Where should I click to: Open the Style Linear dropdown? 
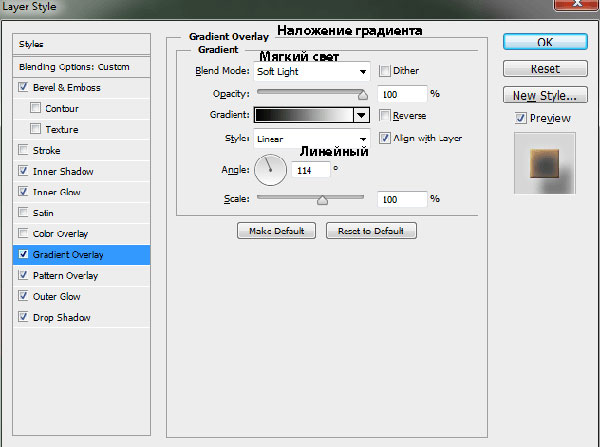311,139
